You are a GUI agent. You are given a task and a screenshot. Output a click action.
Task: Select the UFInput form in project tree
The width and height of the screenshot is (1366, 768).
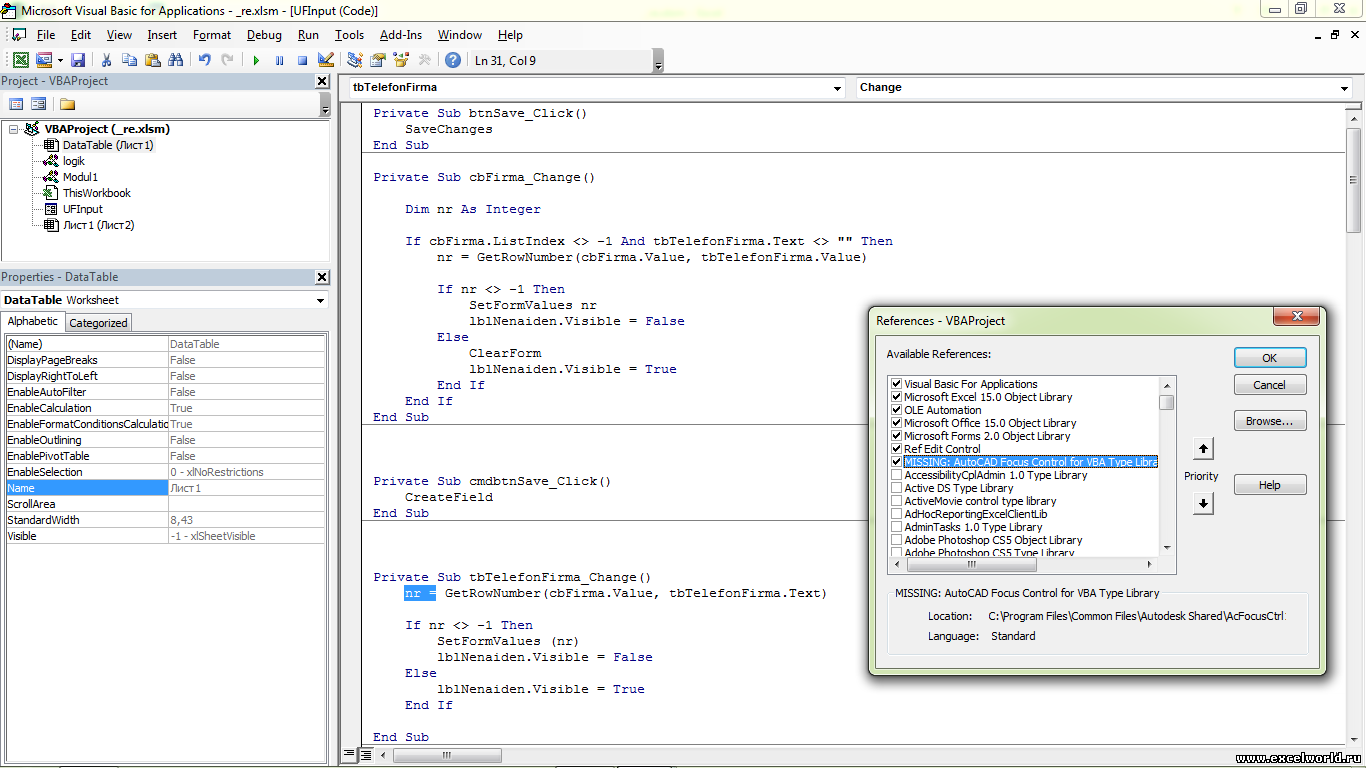tap(82, 209)
